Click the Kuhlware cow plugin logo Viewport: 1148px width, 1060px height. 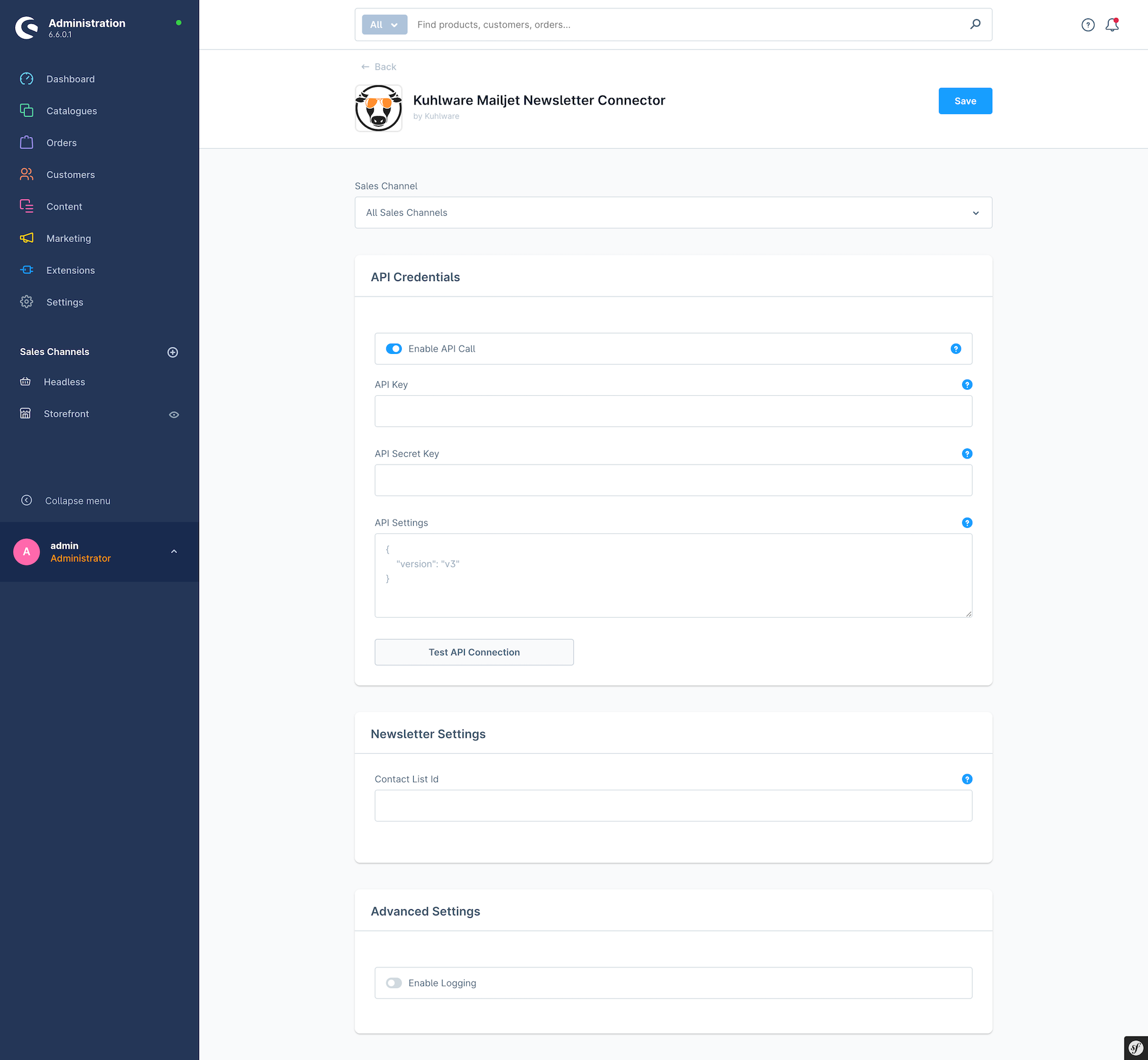point(378,108)
